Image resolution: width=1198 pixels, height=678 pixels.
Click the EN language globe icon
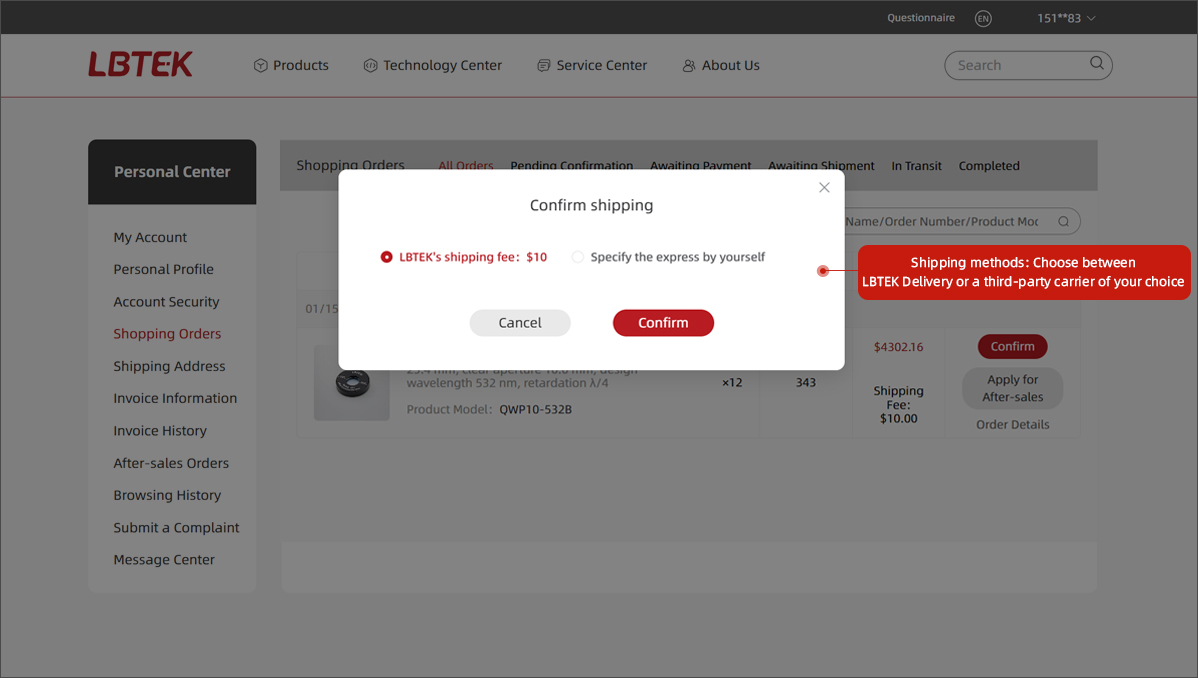coord(983,19)
